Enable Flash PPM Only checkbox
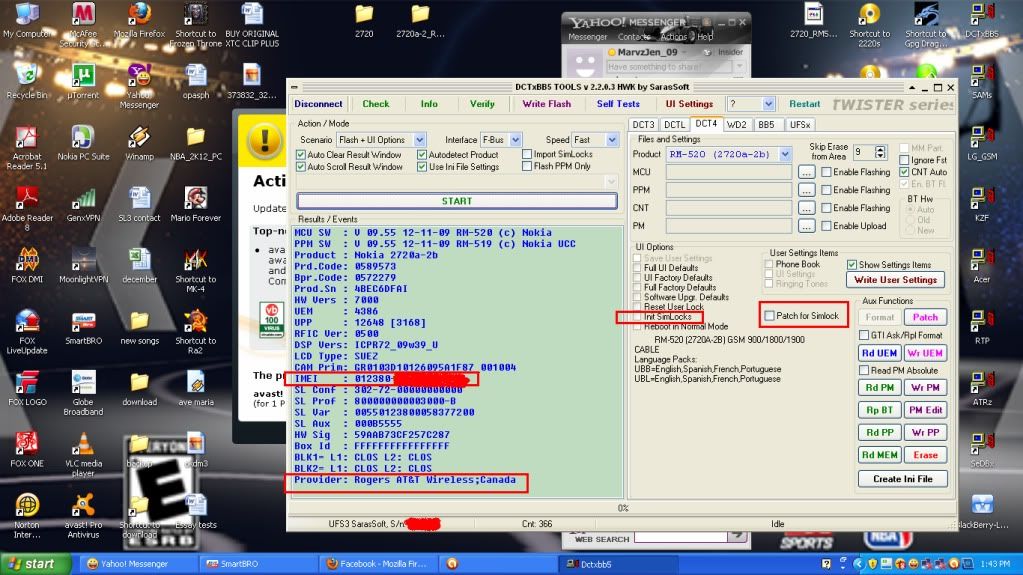Viewport: 1023px width, 575px height. tap(527, 166)
